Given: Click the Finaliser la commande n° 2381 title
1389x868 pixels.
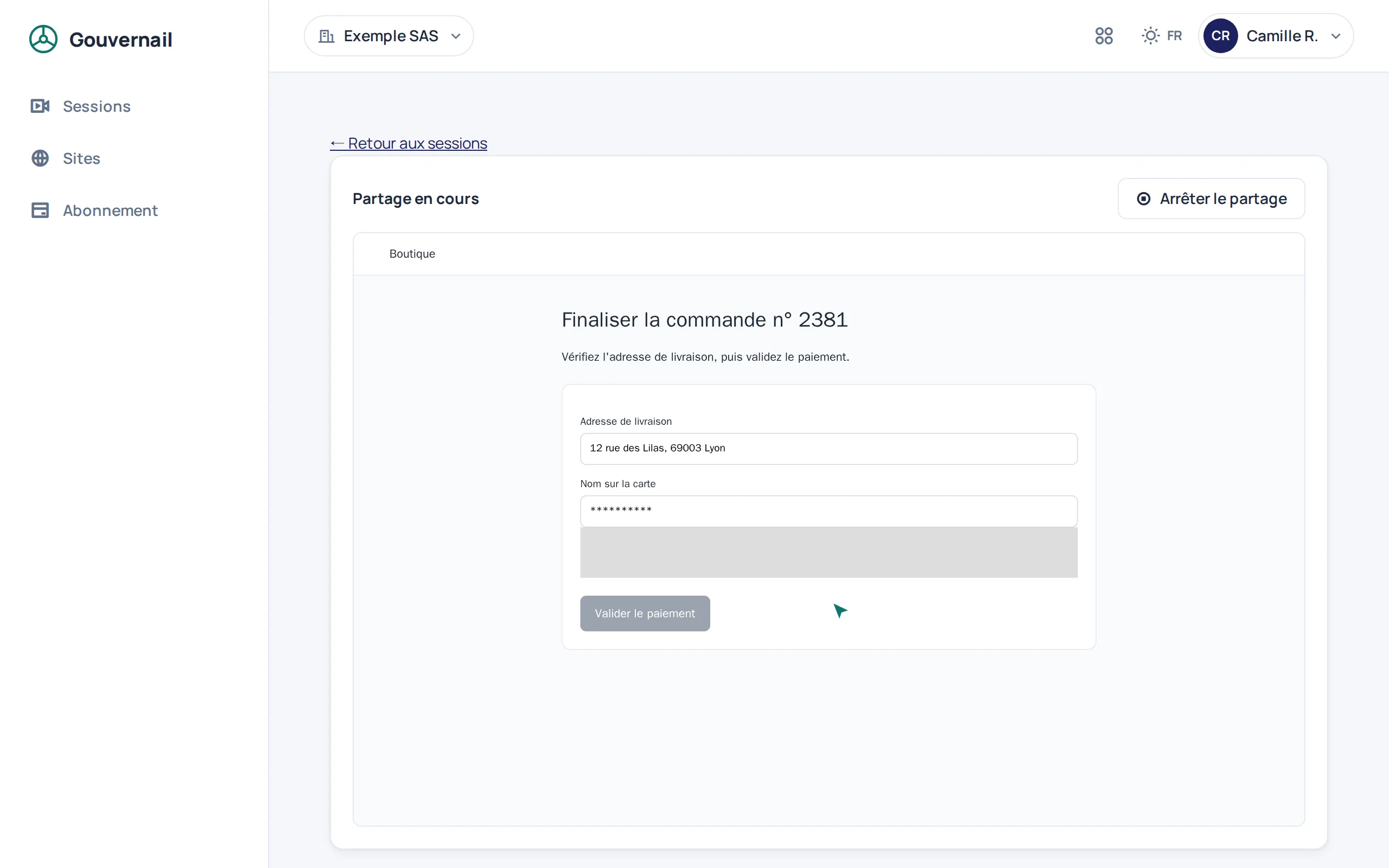Looking at the screenshot, I should 704,320.
